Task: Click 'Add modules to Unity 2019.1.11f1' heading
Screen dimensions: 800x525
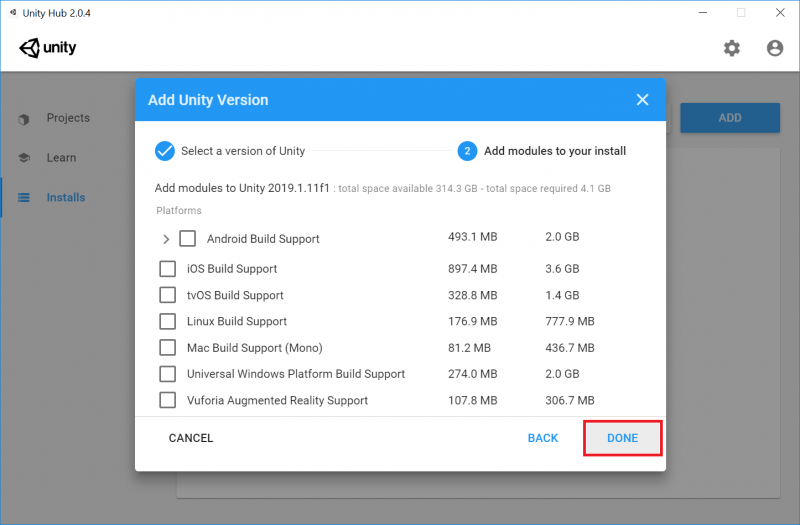Action: pos(242,188)
